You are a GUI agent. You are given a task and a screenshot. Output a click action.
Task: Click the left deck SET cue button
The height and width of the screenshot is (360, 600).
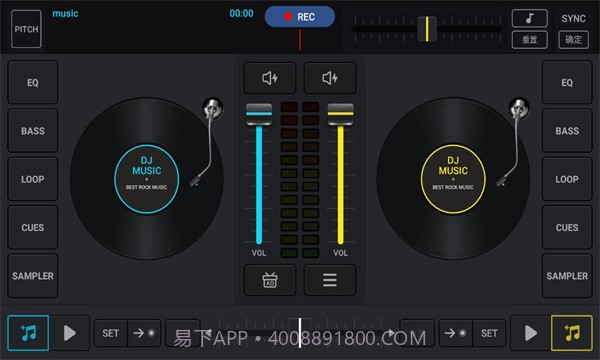tap(111, 333)
